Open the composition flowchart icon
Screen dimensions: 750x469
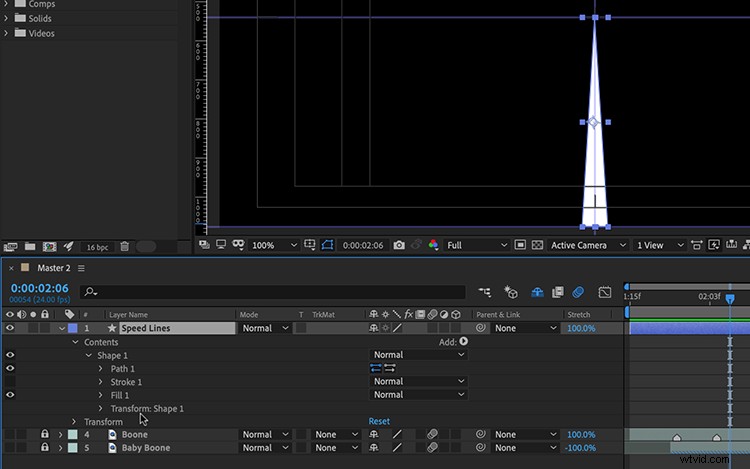coord(484,292)
